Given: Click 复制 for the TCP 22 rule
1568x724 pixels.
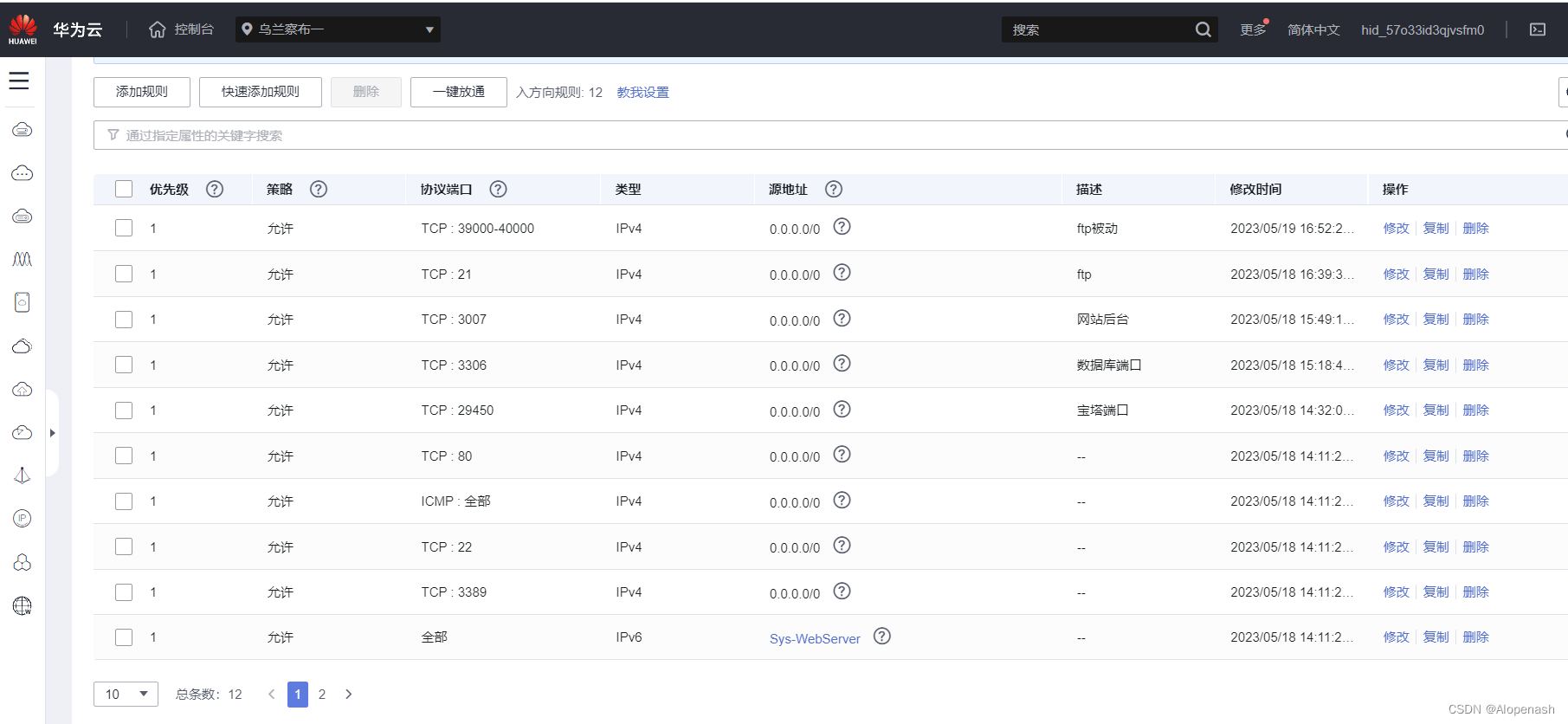Looking at the screenshot, I should click(x=1436, y=547).
